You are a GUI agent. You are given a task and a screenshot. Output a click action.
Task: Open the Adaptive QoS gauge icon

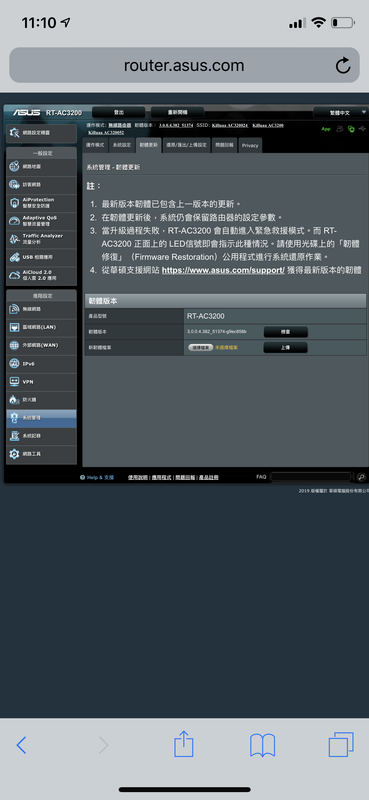click(14, 220)
